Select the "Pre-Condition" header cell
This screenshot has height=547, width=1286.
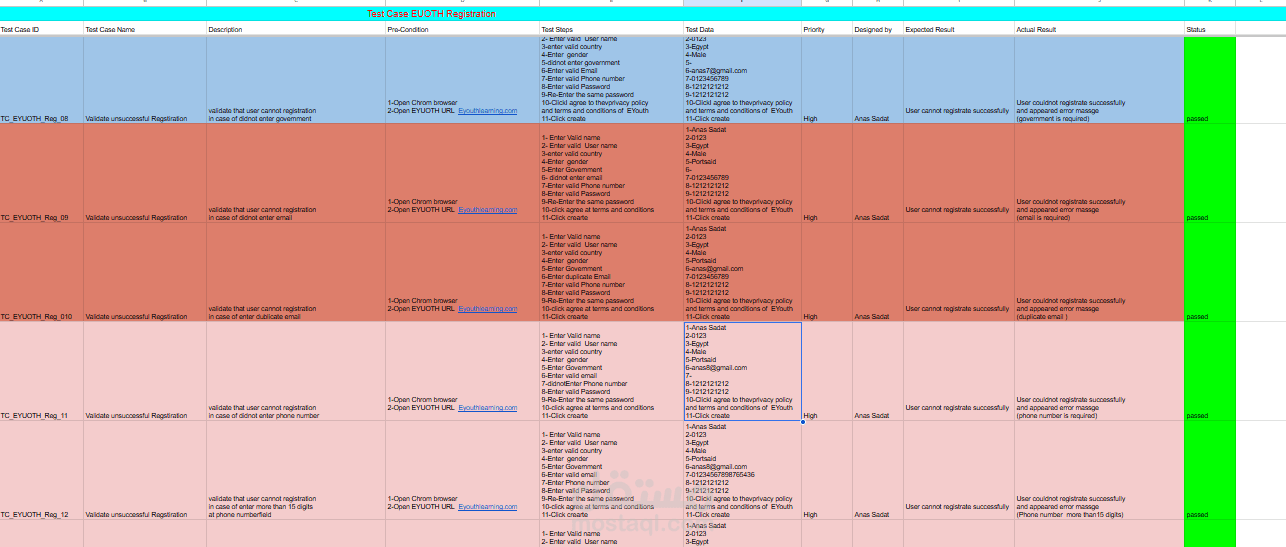461,30
